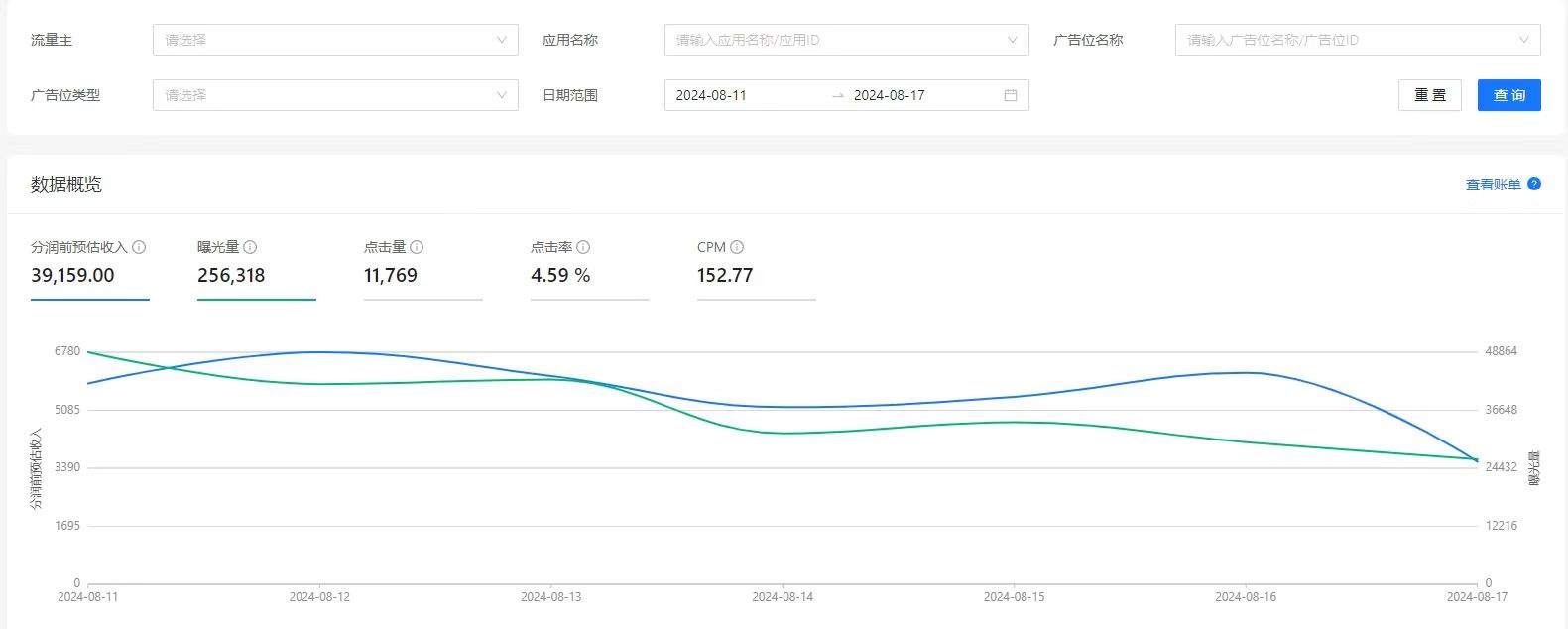The width and height of the screenshot is (1568, 629).
Task: Open calendar icon in date range field
Action: tap(1011, 95)
